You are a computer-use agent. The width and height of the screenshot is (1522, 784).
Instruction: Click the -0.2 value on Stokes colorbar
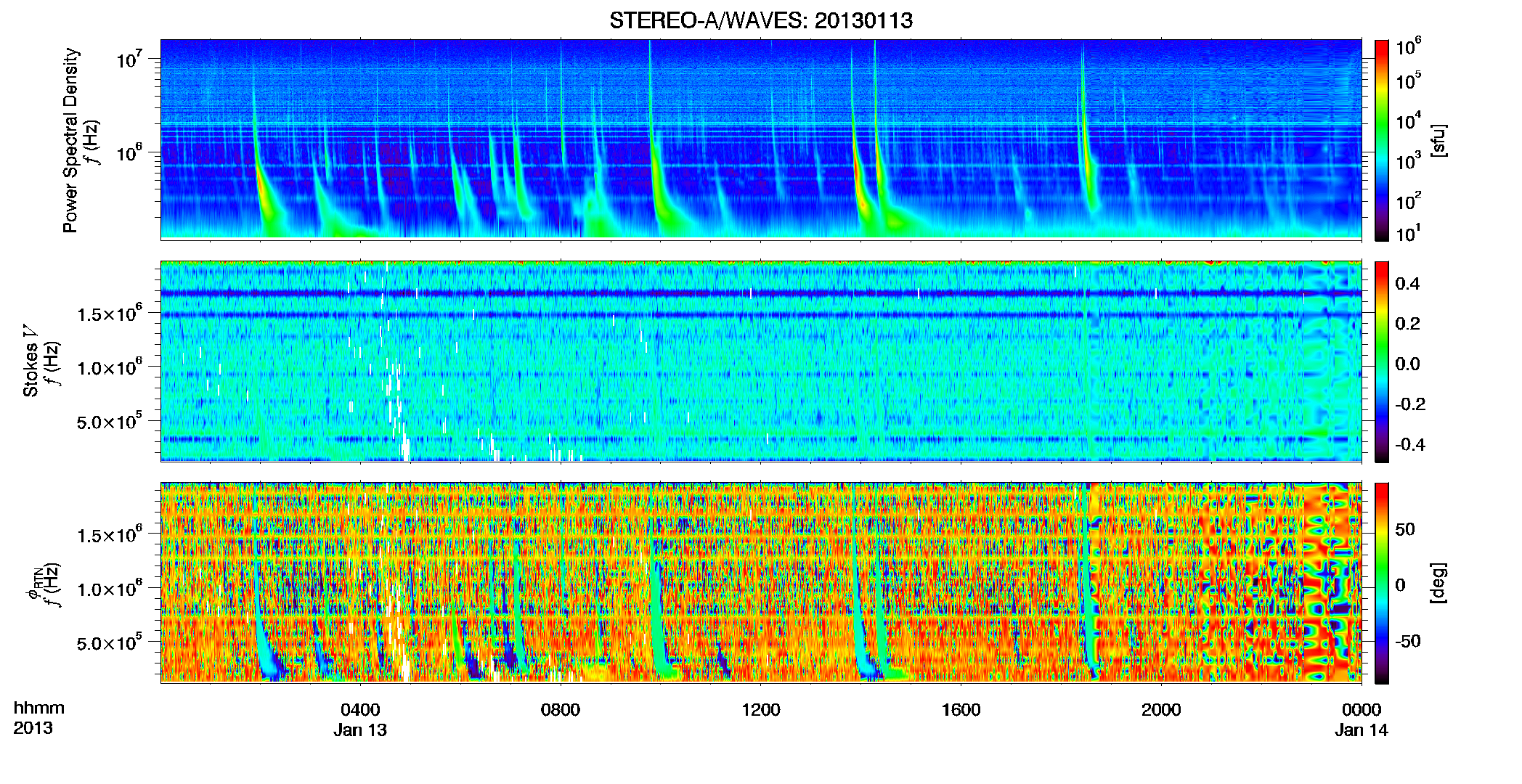[1410, 404]
